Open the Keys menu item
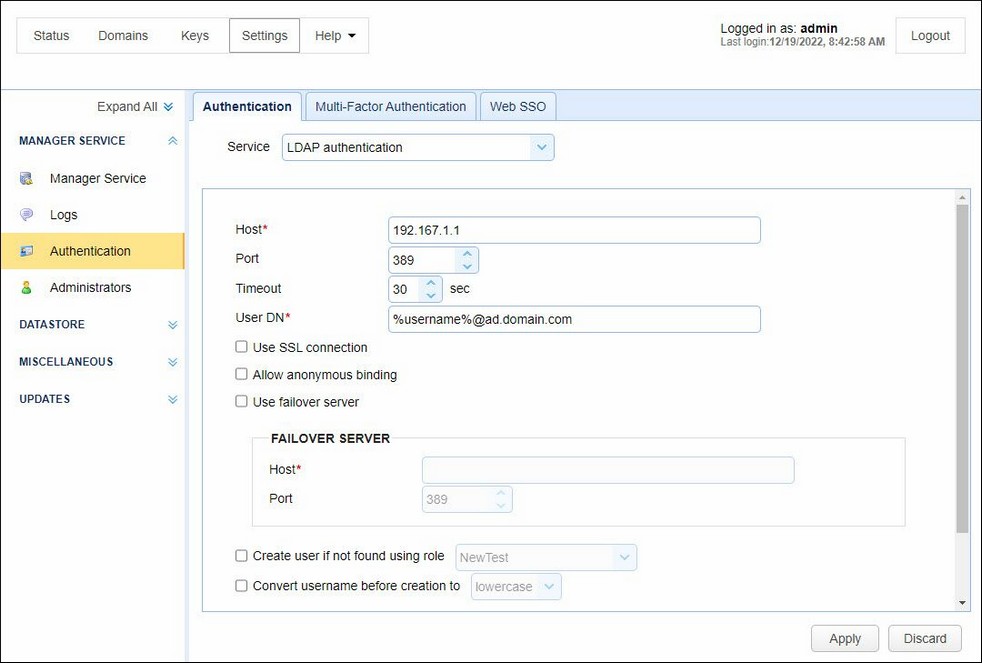Screen dimensions: 982x663 click(195, 36)
